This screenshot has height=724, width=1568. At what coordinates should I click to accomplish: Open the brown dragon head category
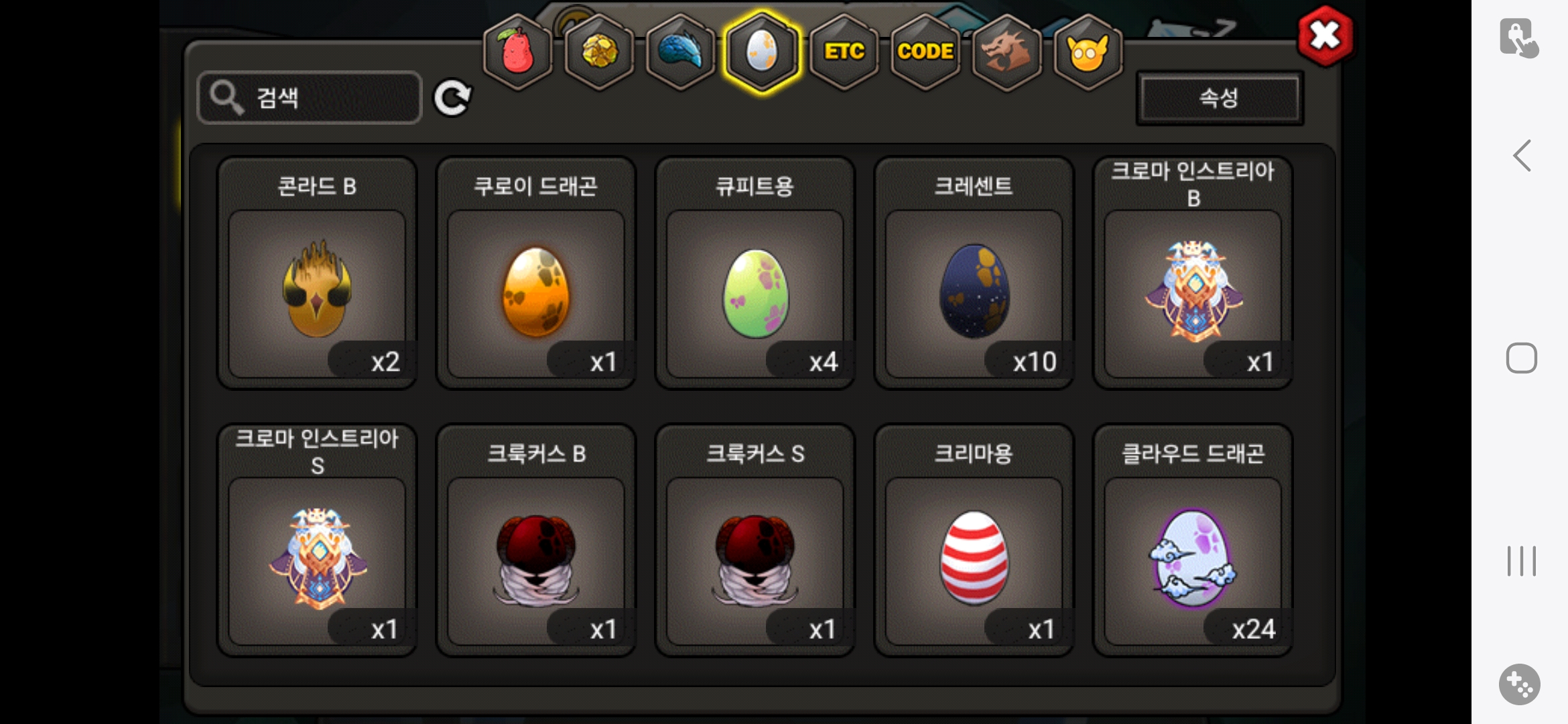point(1006,51)
